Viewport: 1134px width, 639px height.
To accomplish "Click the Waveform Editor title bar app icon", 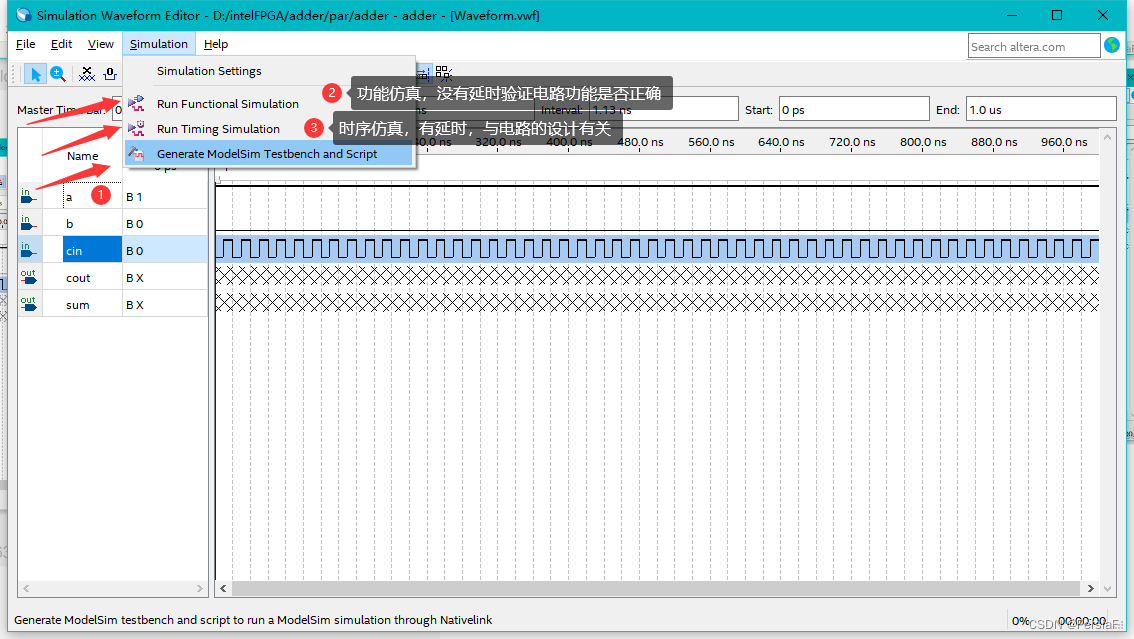I will tap(23, 15).
